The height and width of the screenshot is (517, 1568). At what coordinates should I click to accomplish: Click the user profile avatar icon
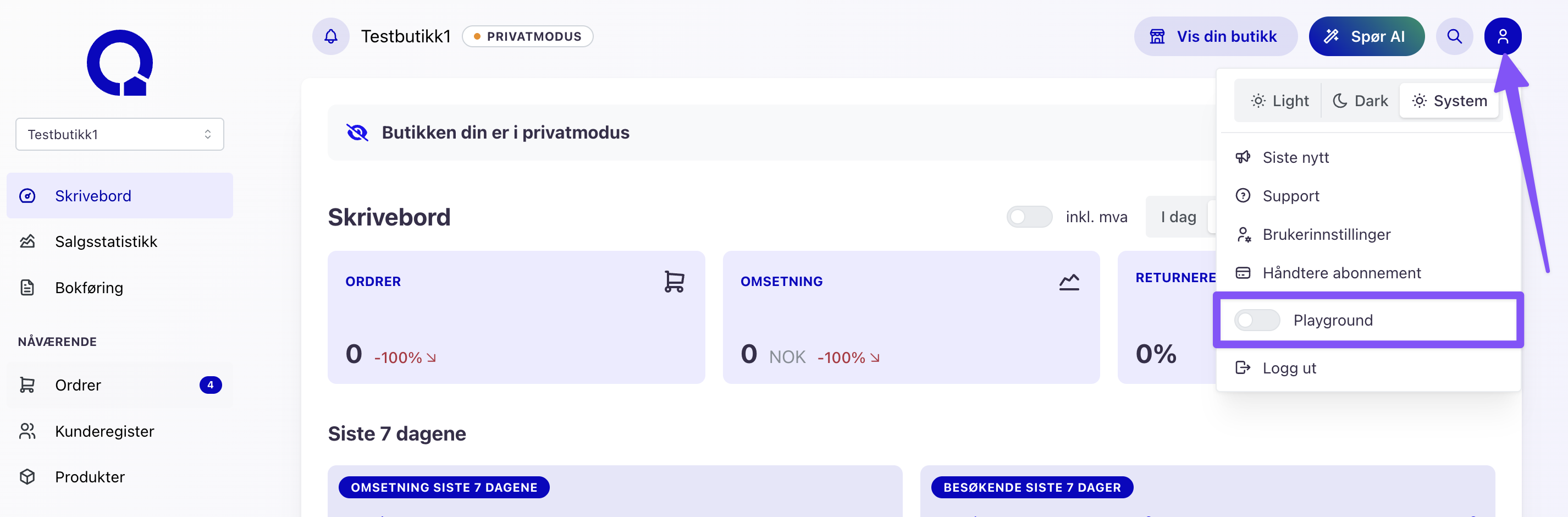[1502, 36]
